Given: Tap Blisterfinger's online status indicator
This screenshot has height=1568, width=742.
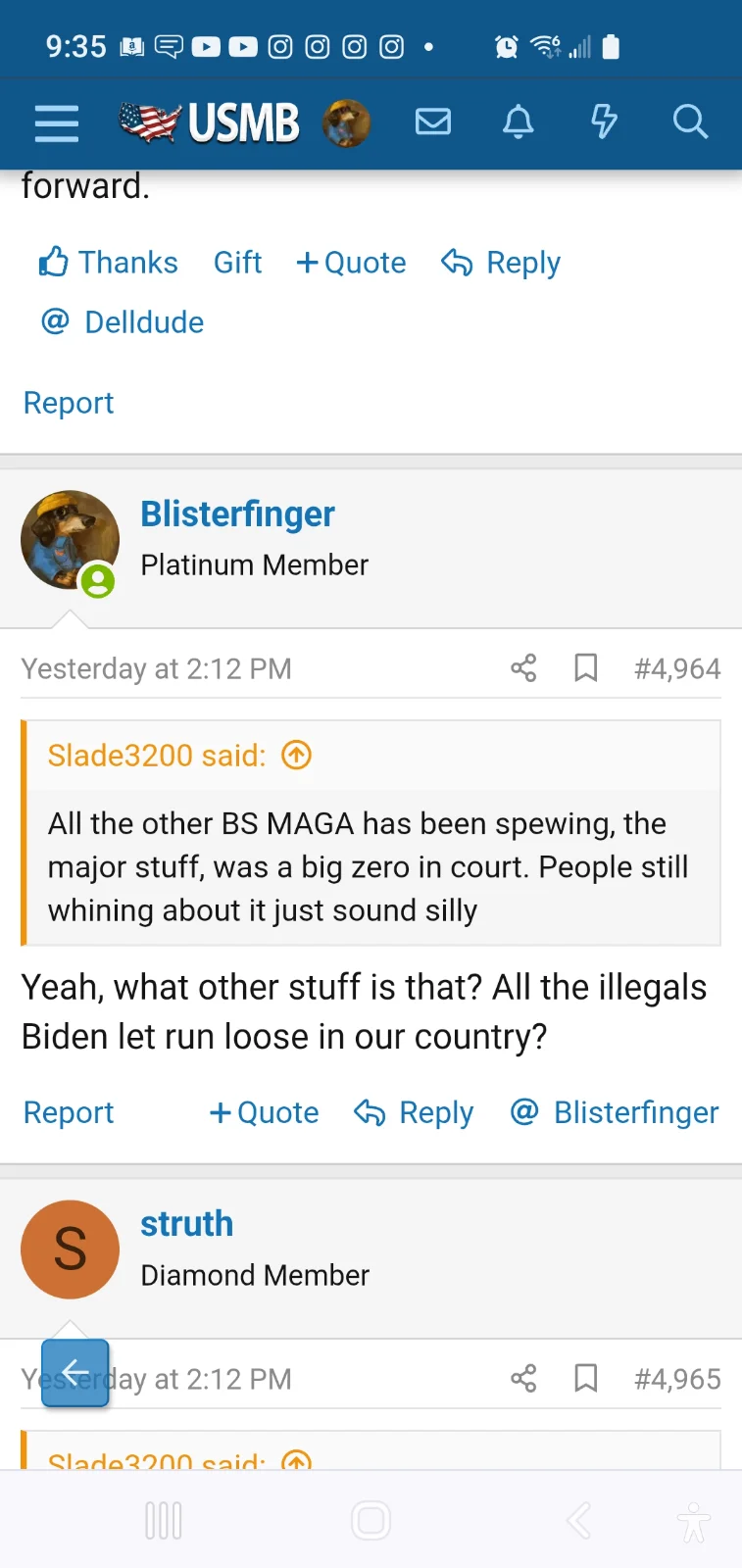Looking at the screenshot, I should point(97,581).
